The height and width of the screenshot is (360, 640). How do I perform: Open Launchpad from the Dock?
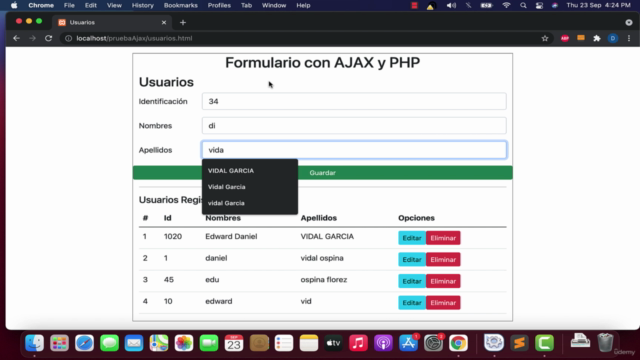60,343
